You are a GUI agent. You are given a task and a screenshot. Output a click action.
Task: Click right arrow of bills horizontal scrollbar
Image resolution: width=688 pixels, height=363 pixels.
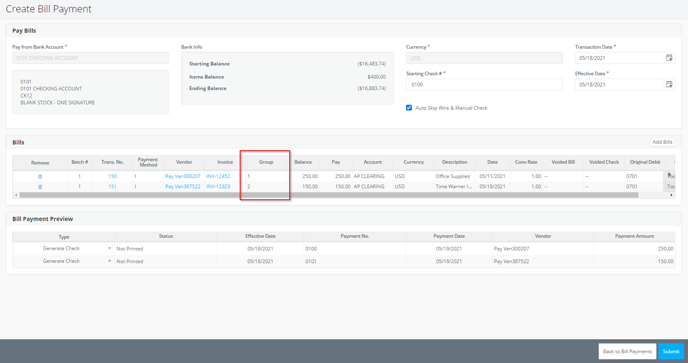click(x=671, y=195)
